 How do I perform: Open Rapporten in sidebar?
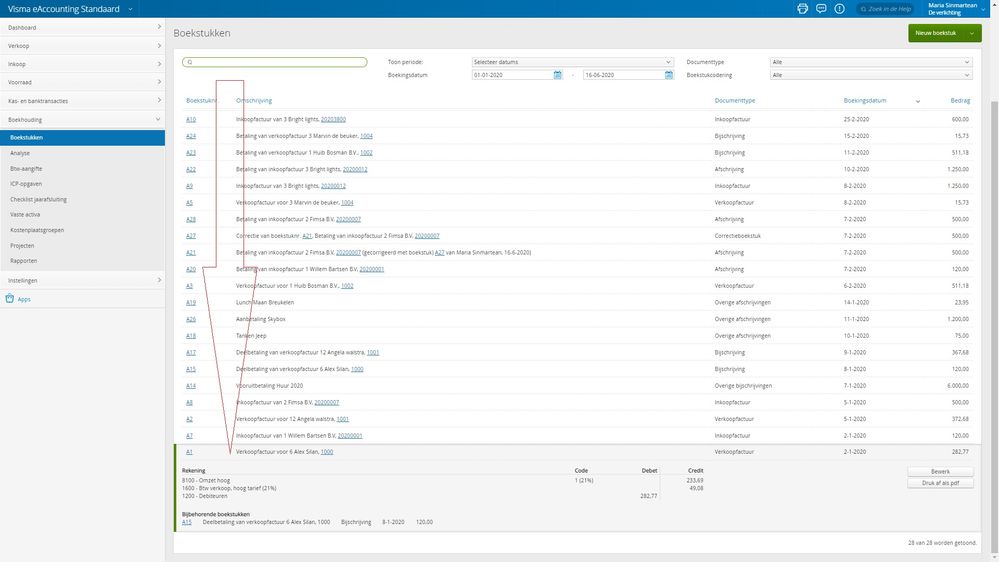click(24, 261)
